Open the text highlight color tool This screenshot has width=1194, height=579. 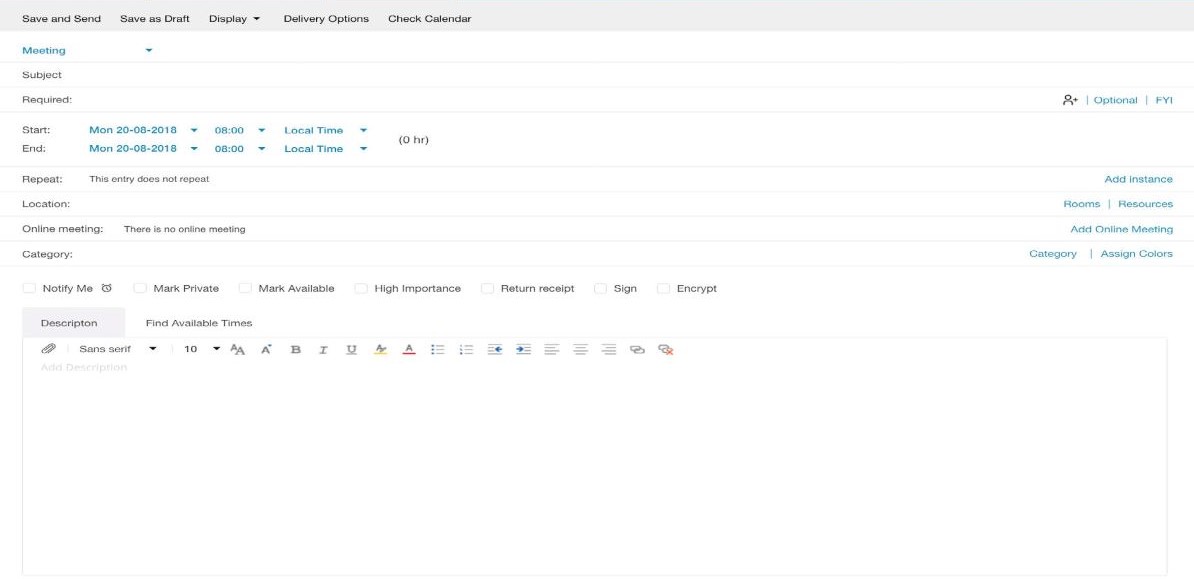click(x=381, y=349)
